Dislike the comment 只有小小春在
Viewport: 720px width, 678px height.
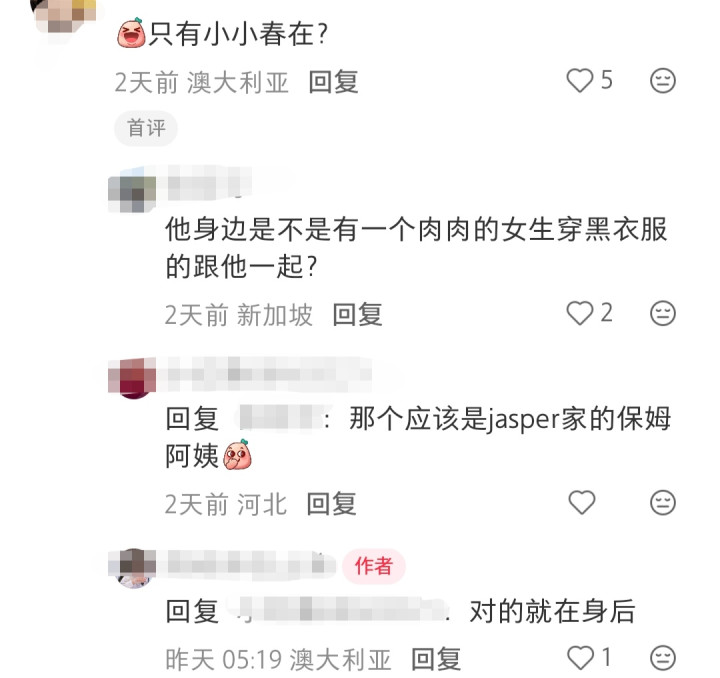click(x=663, y=81)
